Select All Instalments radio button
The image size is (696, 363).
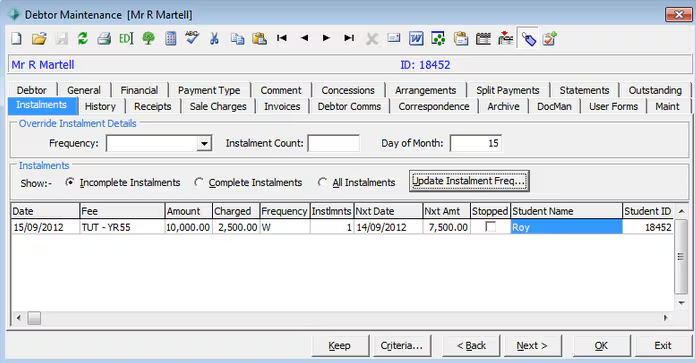click(322, 182)
